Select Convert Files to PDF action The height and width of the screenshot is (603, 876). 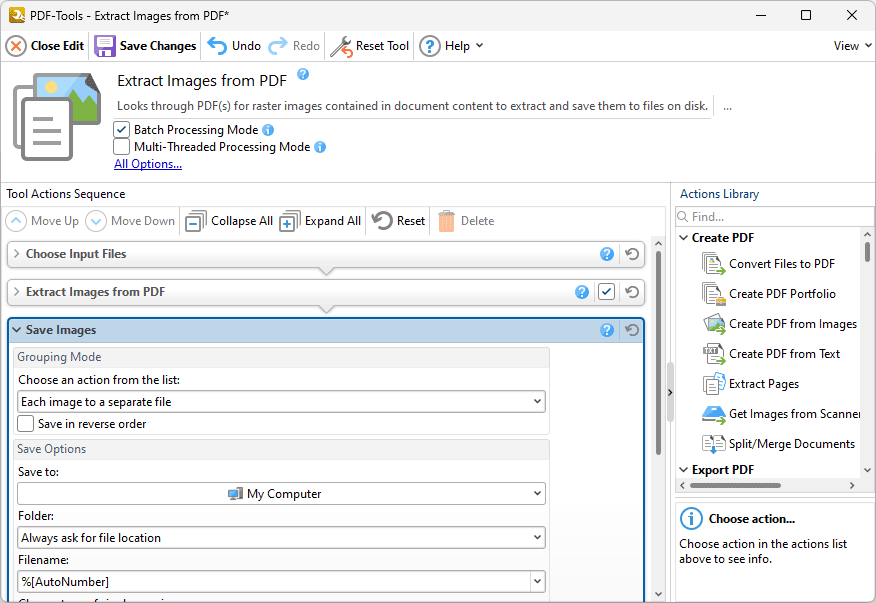pyautogui.click(x=769, y=264)
